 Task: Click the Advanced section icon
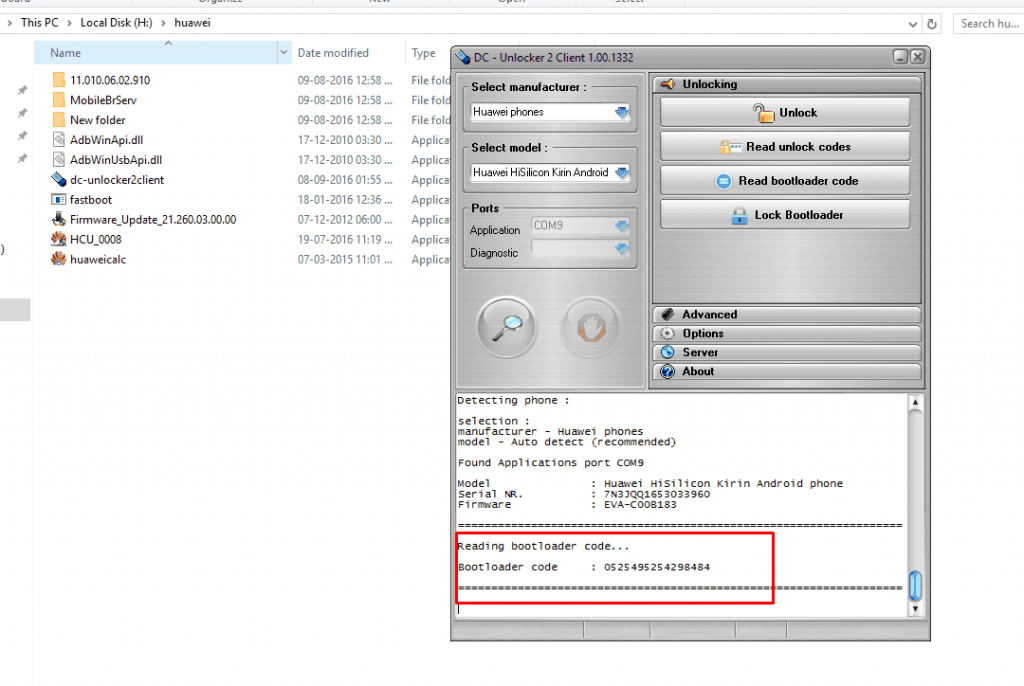pos(667,314)
